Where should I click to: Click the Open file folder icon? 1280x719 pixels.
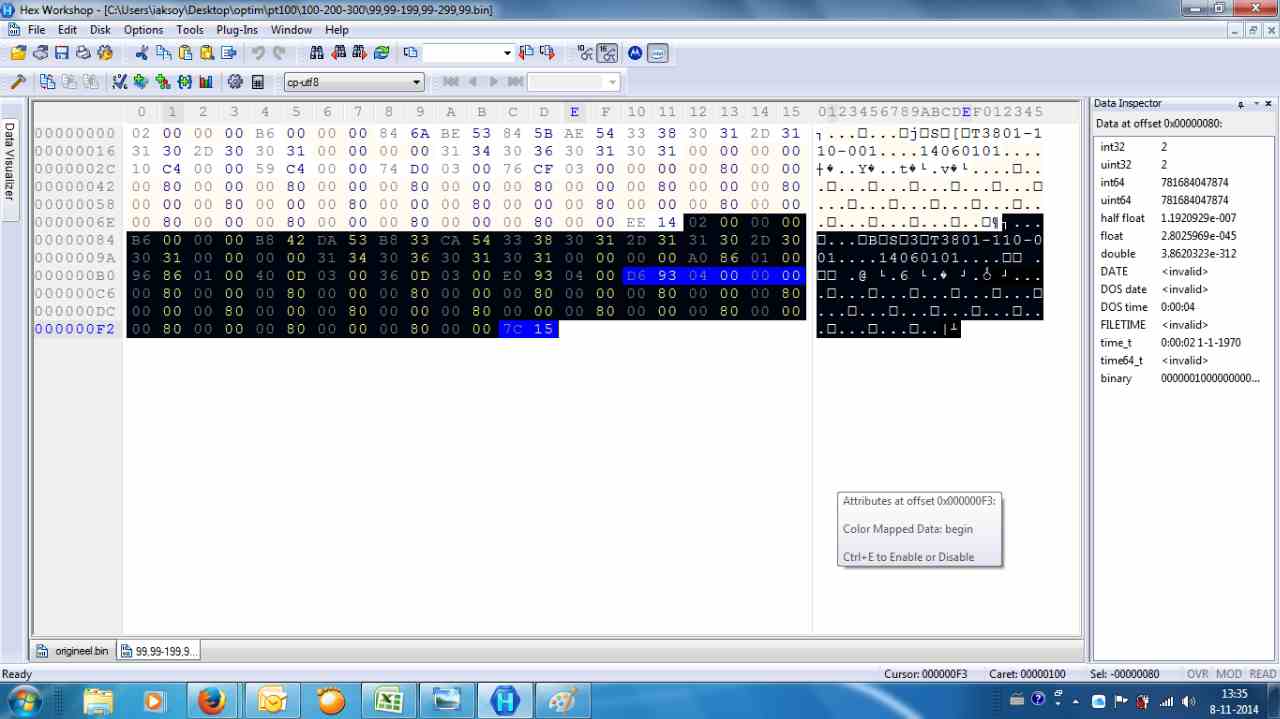click(18, 53)
